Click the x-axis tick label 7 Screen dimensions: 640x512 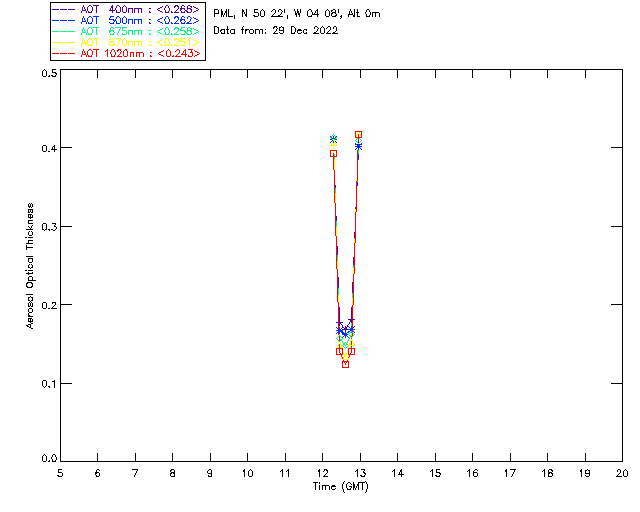pyautogui.click(x=135, y=473)
